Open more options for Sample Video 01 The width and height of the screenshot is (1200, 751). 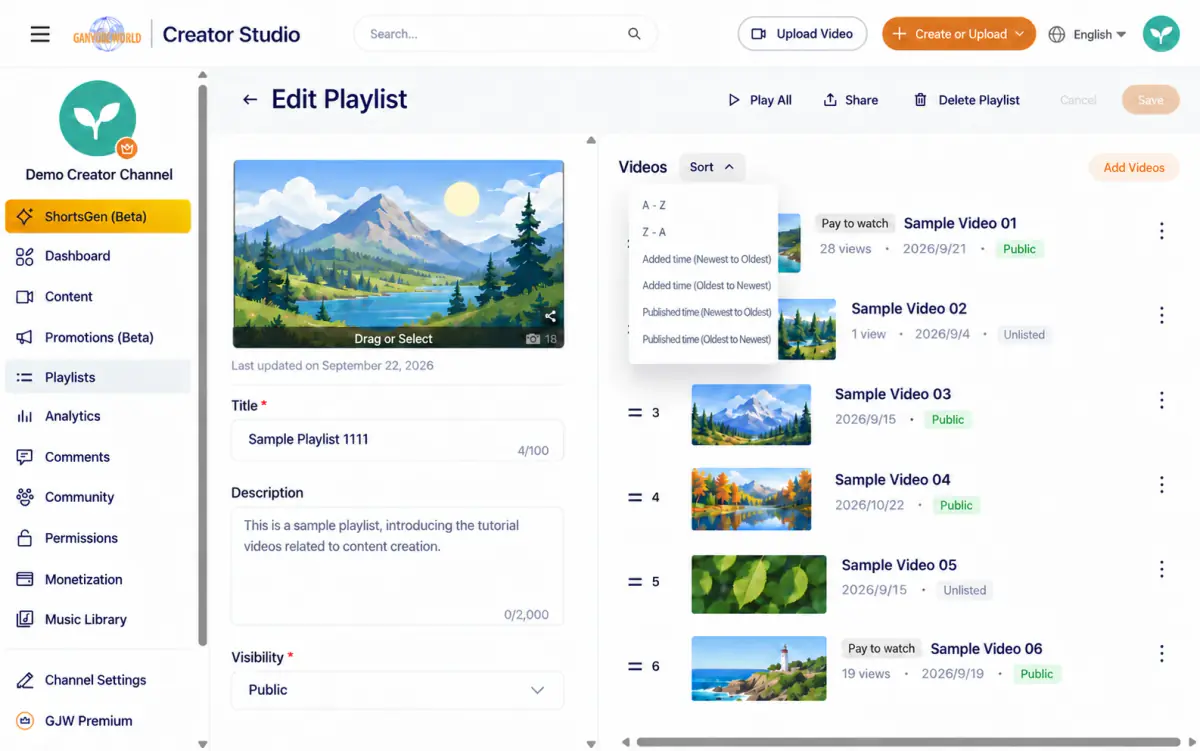click(1161, 231)
